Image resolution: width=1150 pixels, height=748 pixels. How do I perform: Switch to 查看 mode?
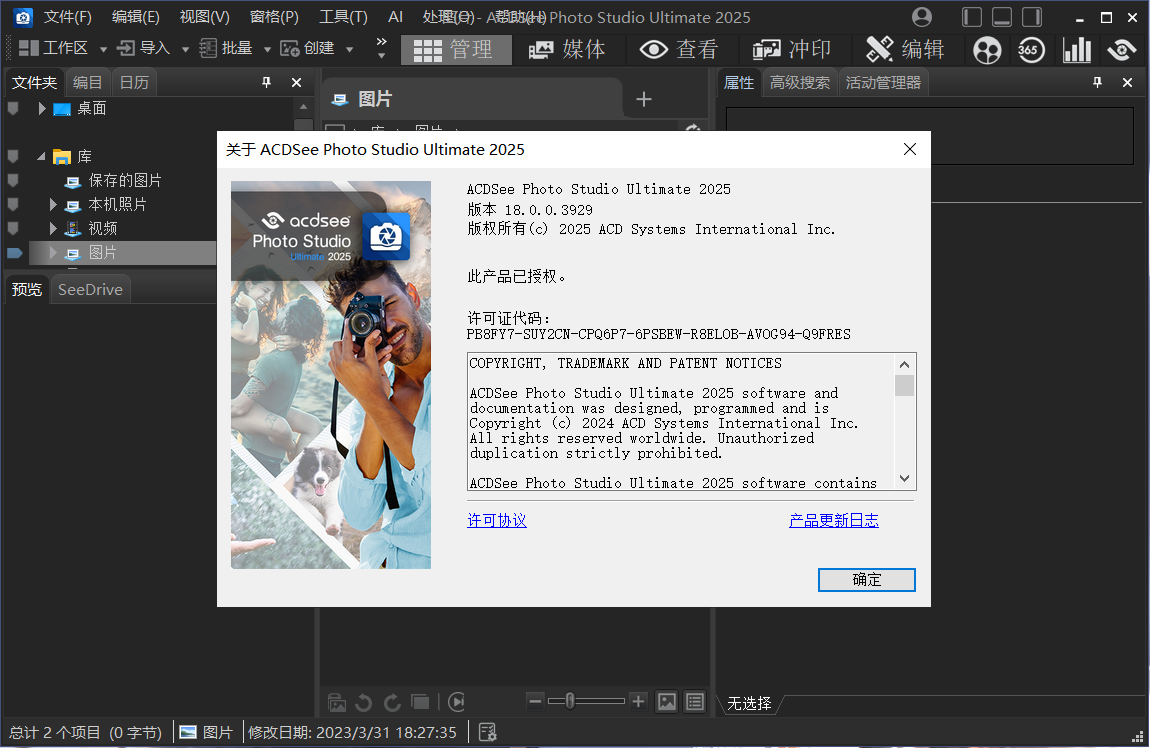tap(679, 50)
